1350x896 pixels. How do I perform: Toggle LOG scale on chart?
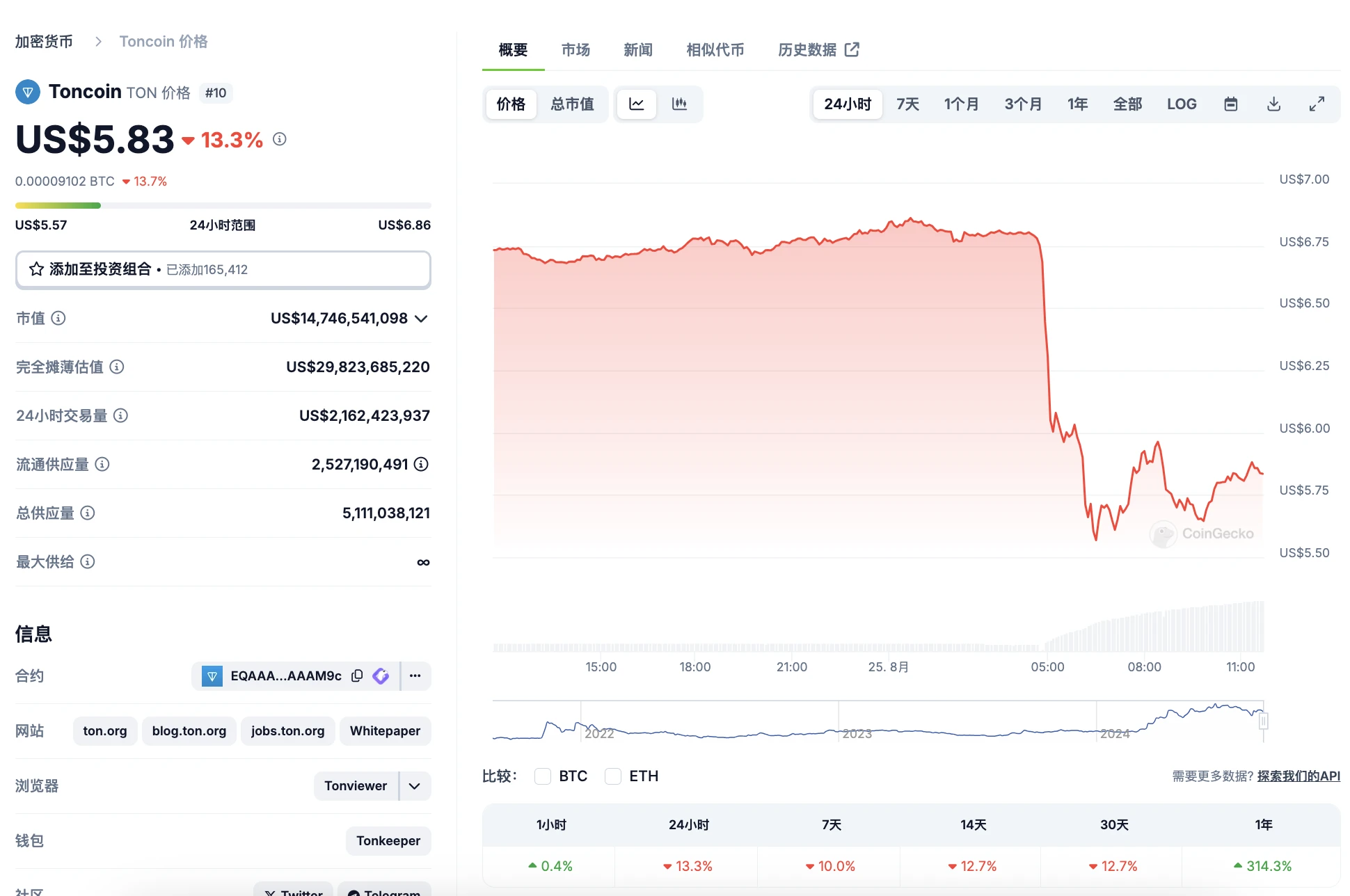point(1182,104)
